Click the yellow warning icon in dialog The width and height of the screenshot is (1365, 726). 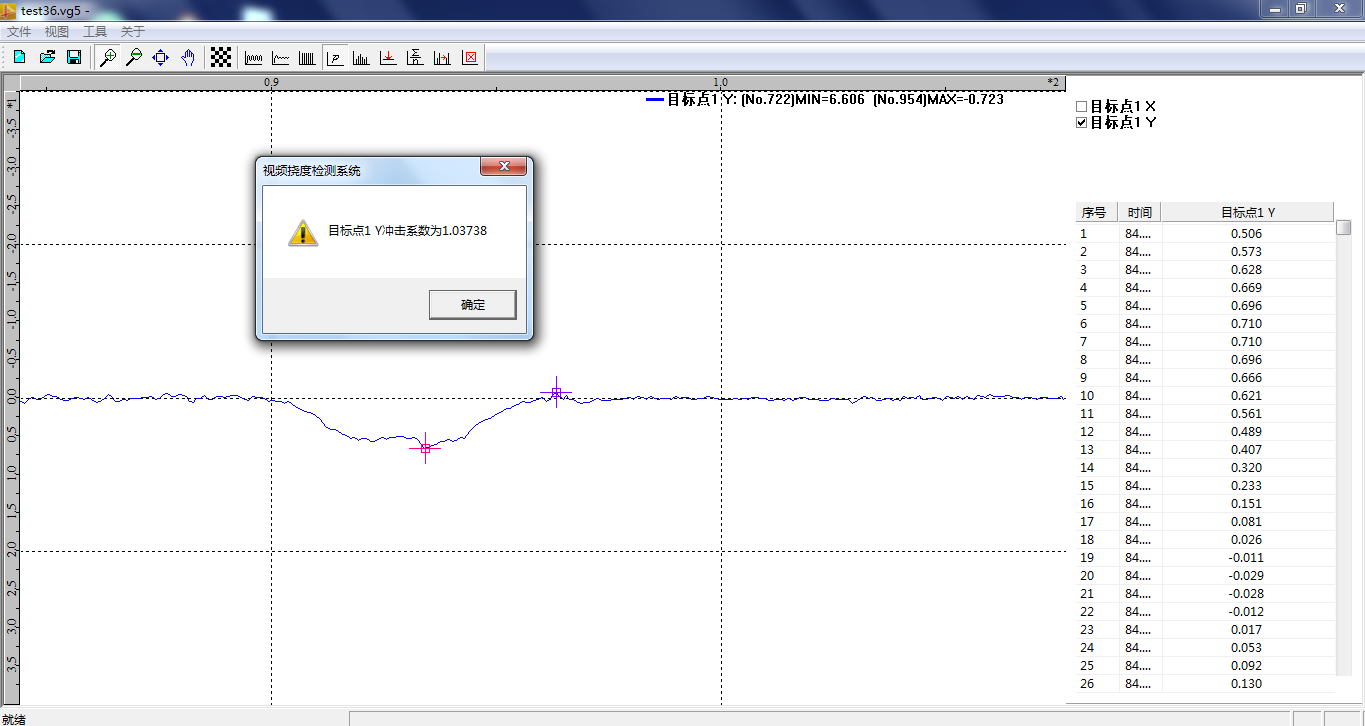303,232
